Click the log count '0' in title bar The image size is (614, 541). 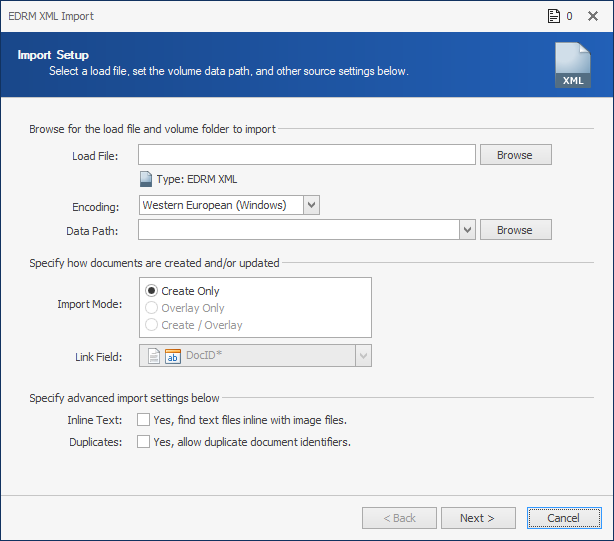click(569, 16)
